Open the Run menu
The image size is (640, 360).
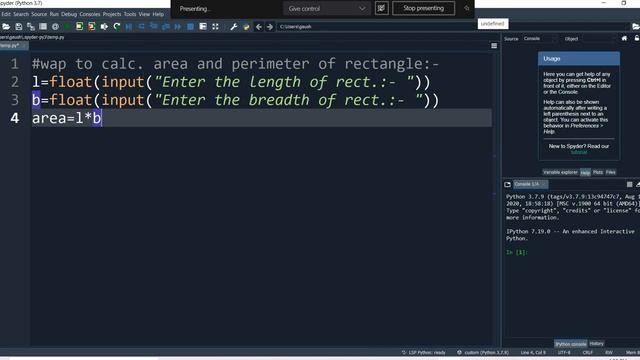(54, 14)
